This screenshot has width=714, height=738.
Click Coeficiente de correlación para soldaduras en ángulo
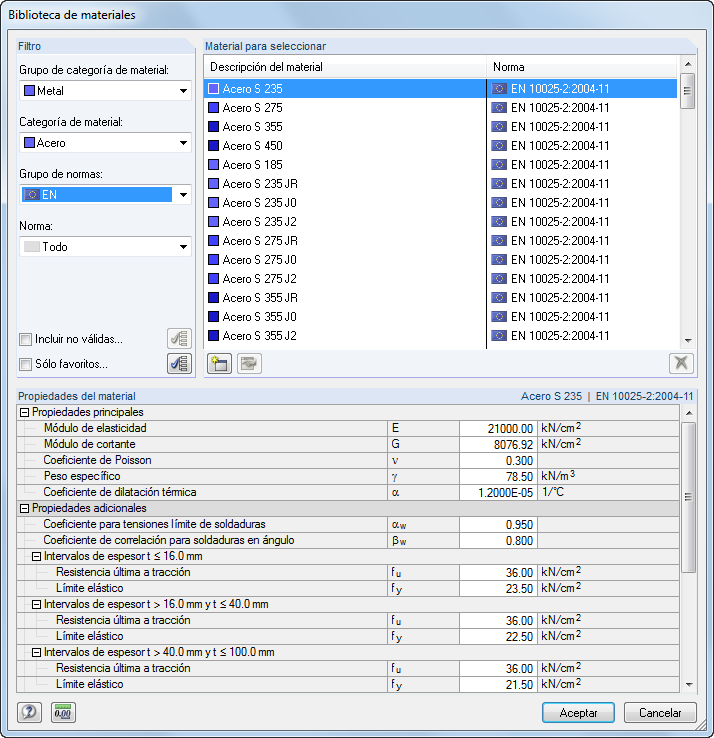(x=168, y=540)
